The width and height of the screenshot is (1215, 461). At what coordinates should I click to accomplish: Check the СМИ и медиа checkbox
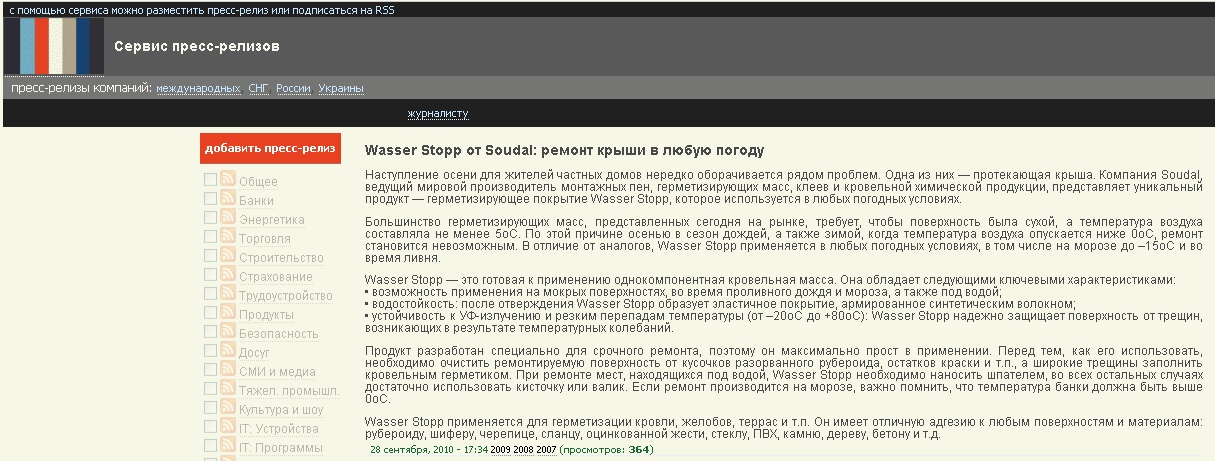tap(211, 370)
